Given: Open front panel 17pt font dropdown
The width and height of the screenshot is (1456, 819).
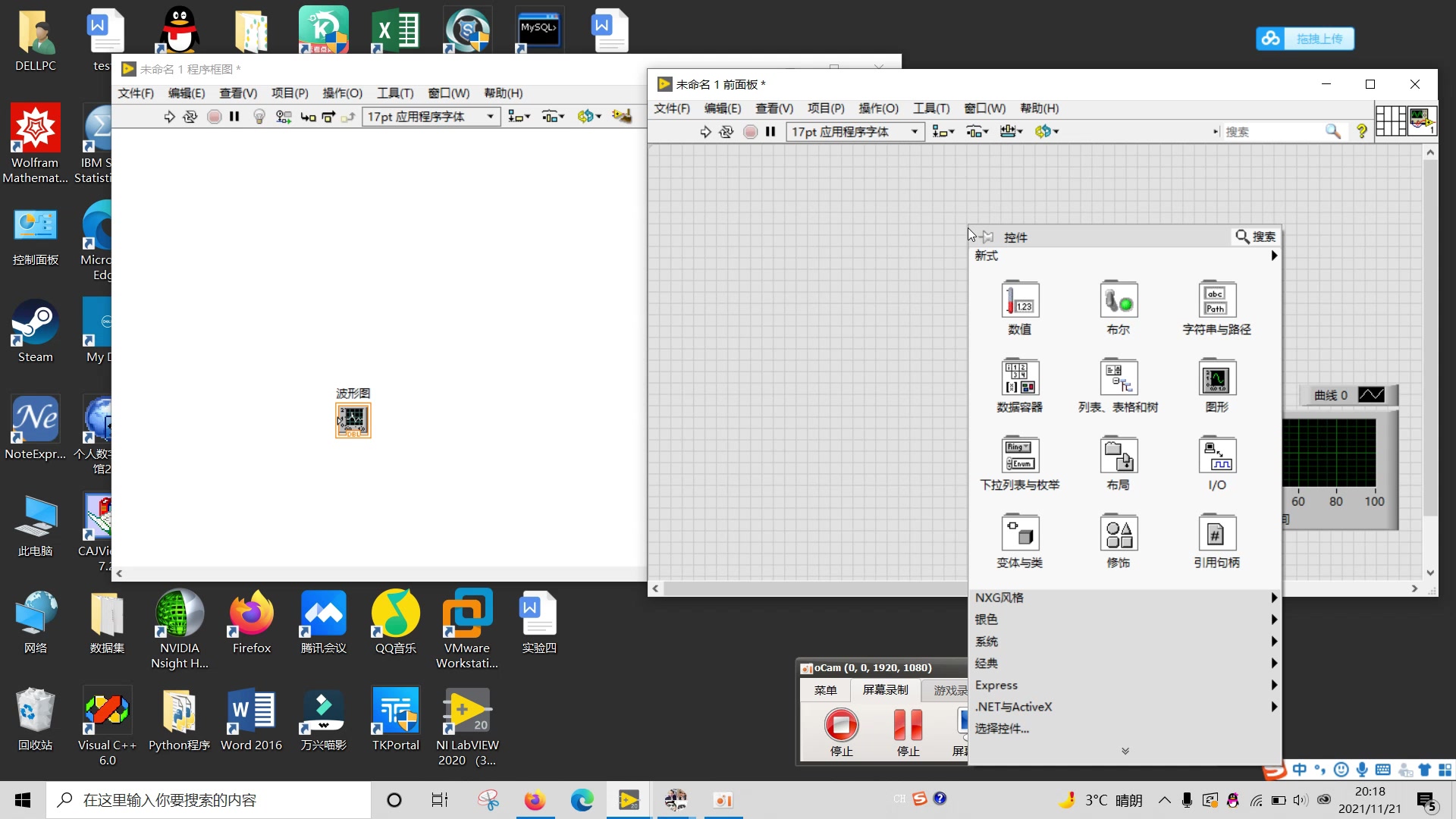Looking at the screenshot, I should pos(855,132).
